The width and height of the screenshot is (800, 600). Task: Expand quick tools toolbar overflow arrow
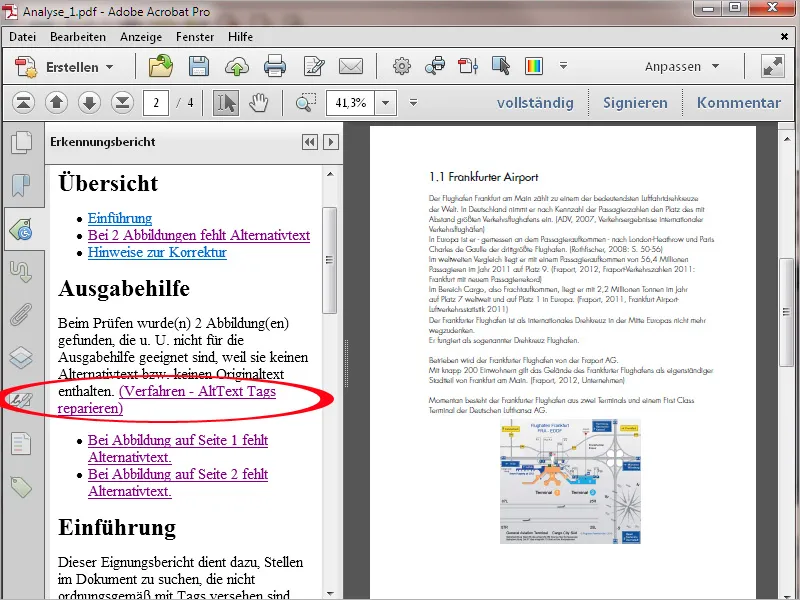[563, 66]
